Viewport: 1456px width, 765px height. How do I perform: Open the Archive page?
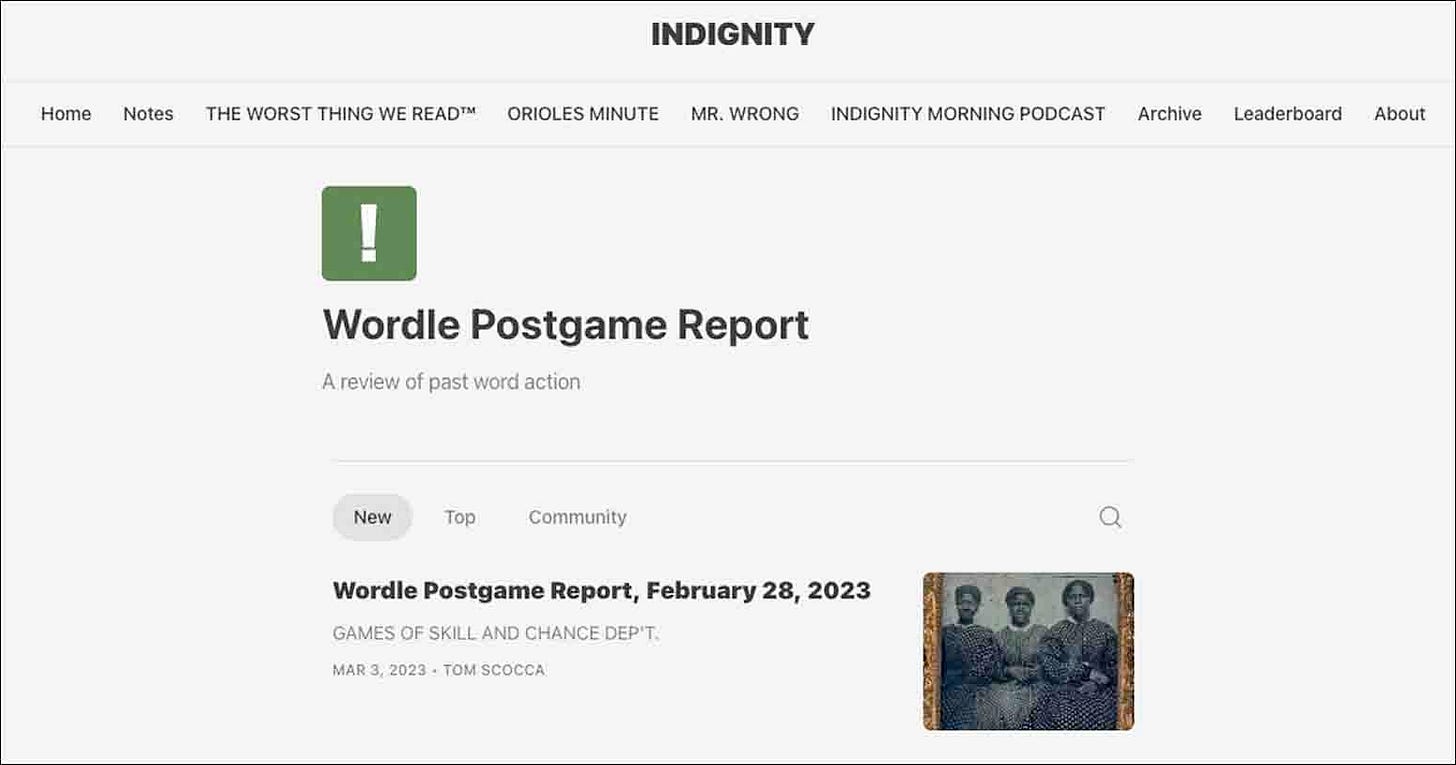(1170, 114)
